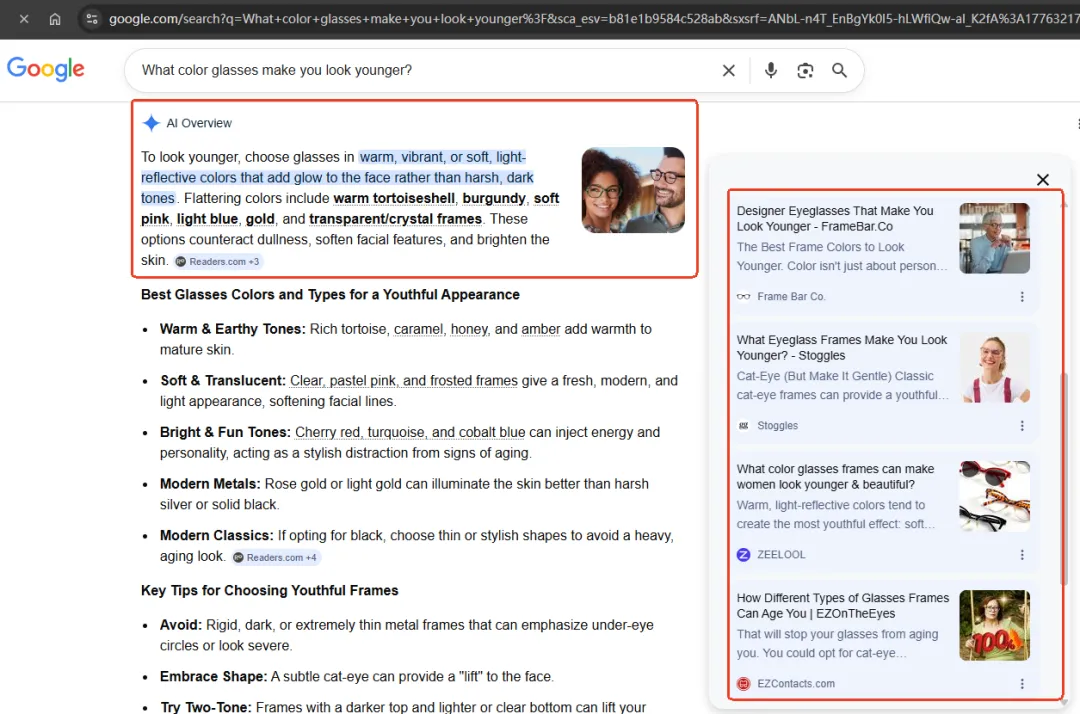The height and width of the screenshot is (714, 1080).
Task: Open What color glasses frames ZEELOOL article
Action: click(835, 476)
